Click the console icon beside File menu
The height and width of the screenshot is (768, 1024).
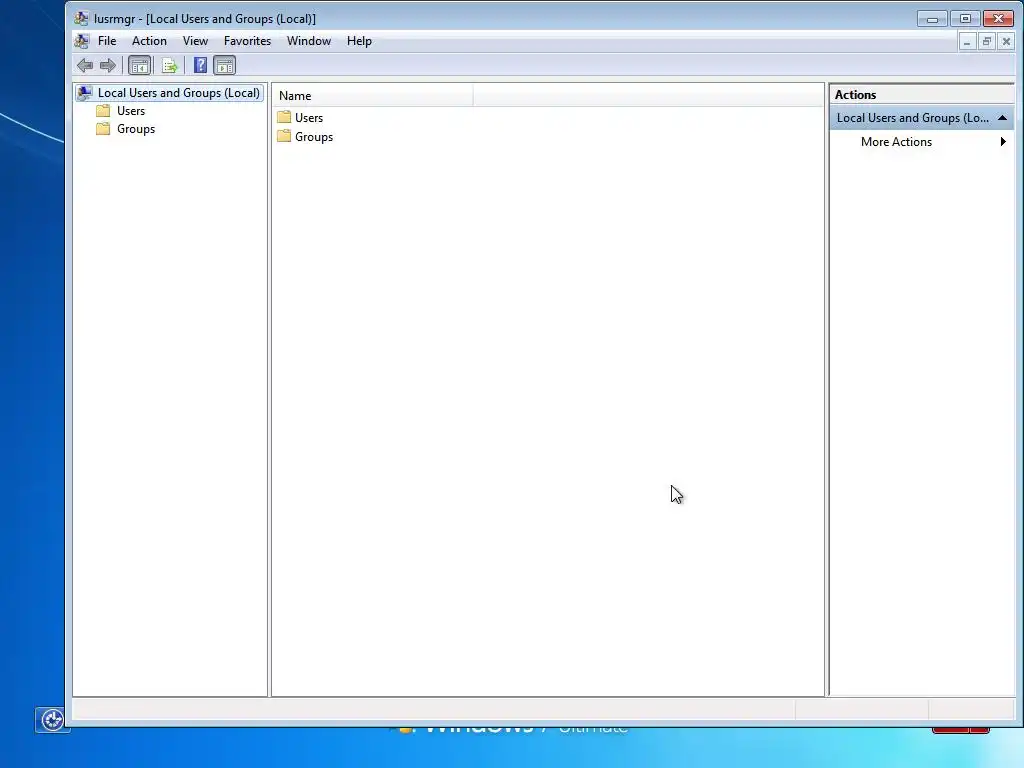pyautogui.click(x=82, y=41)
